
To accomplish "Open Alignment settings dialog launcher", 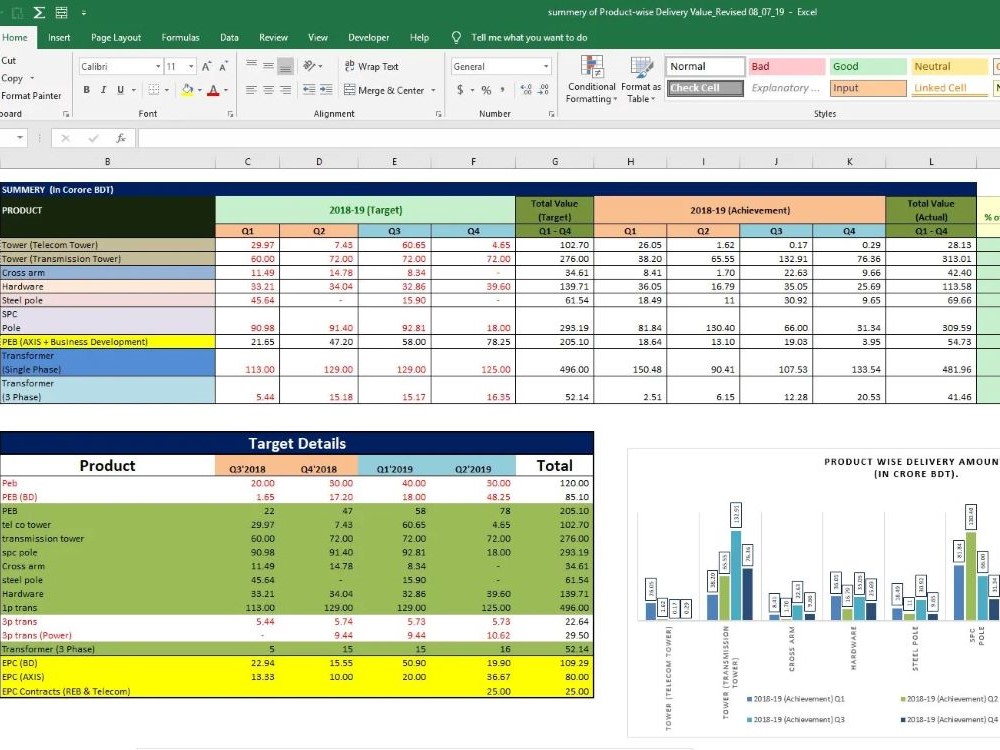I will (438, 114).
